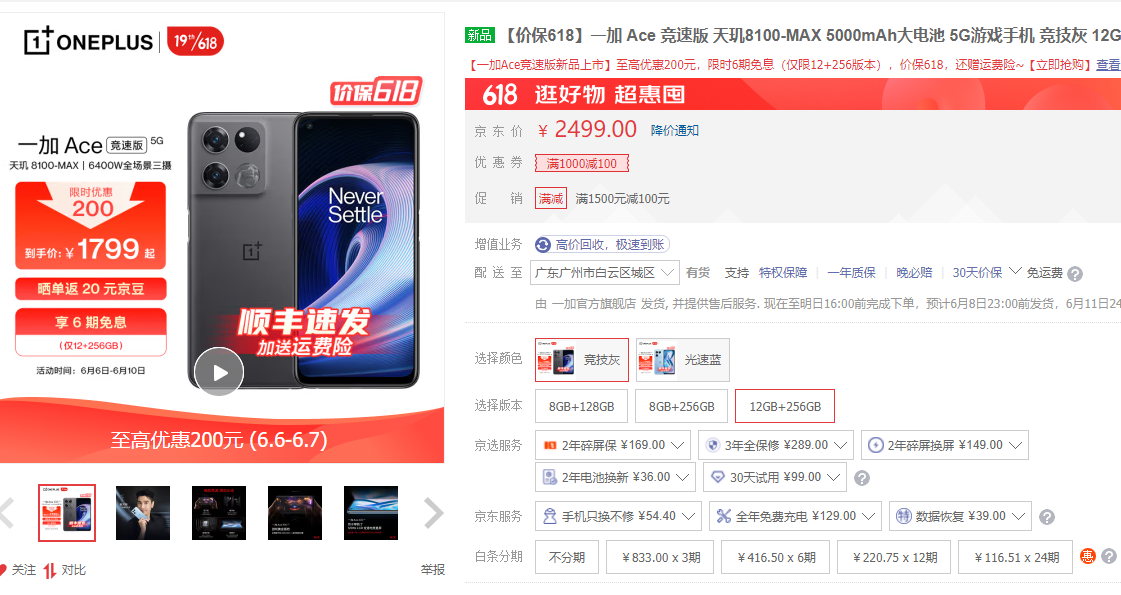Expand more support services chevron after 30天价保
Image resolution: width=1121 pixels, height=595 pixels.
coord(1014,271)
